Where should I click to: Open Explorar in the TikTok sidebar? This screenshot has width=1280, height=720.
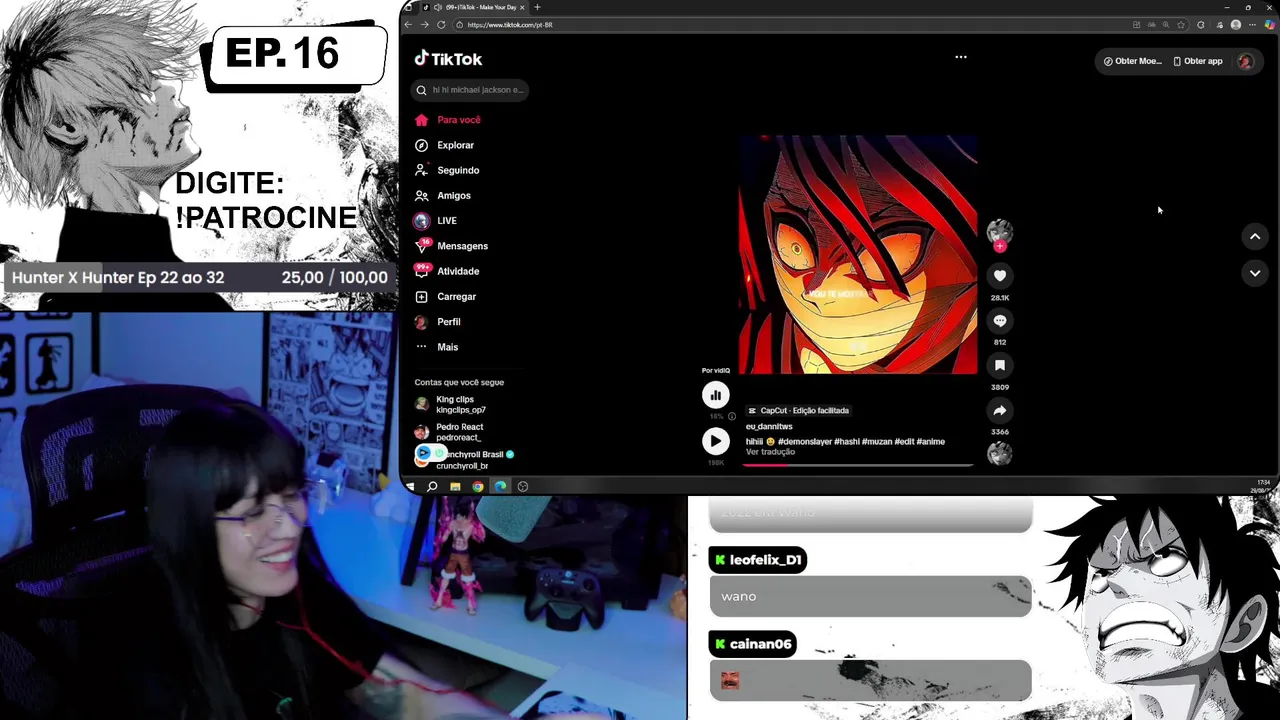(x=445, y=145)
